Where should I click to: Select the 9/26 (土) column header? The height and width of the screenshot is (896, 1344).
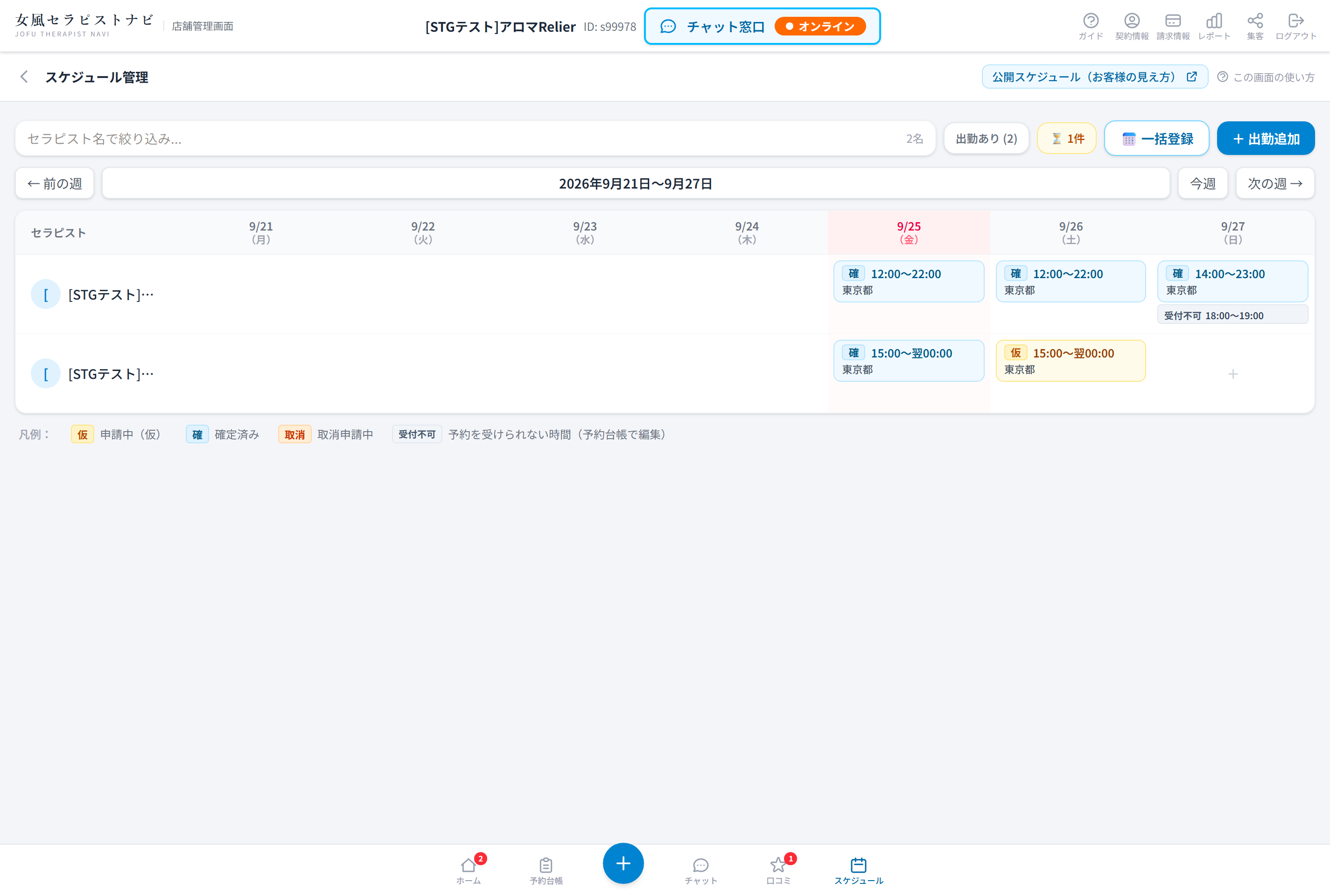pyautogui.click(x=1082, y=235)
